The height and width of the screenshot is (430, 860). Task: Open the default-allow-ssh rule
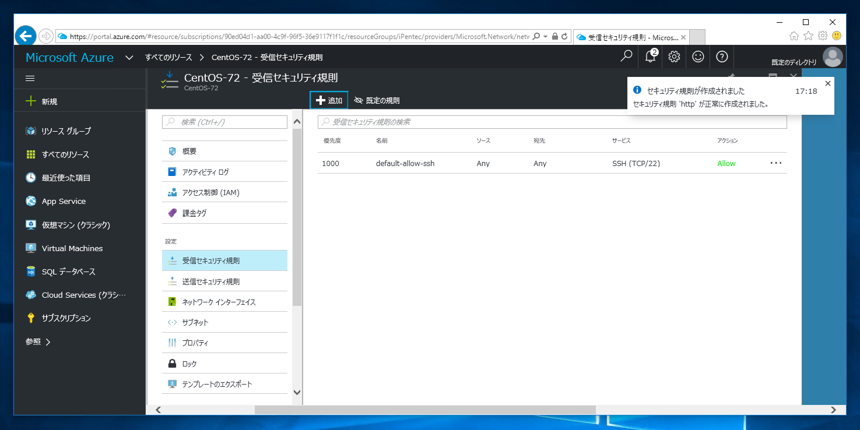click(x=552, y=163)
